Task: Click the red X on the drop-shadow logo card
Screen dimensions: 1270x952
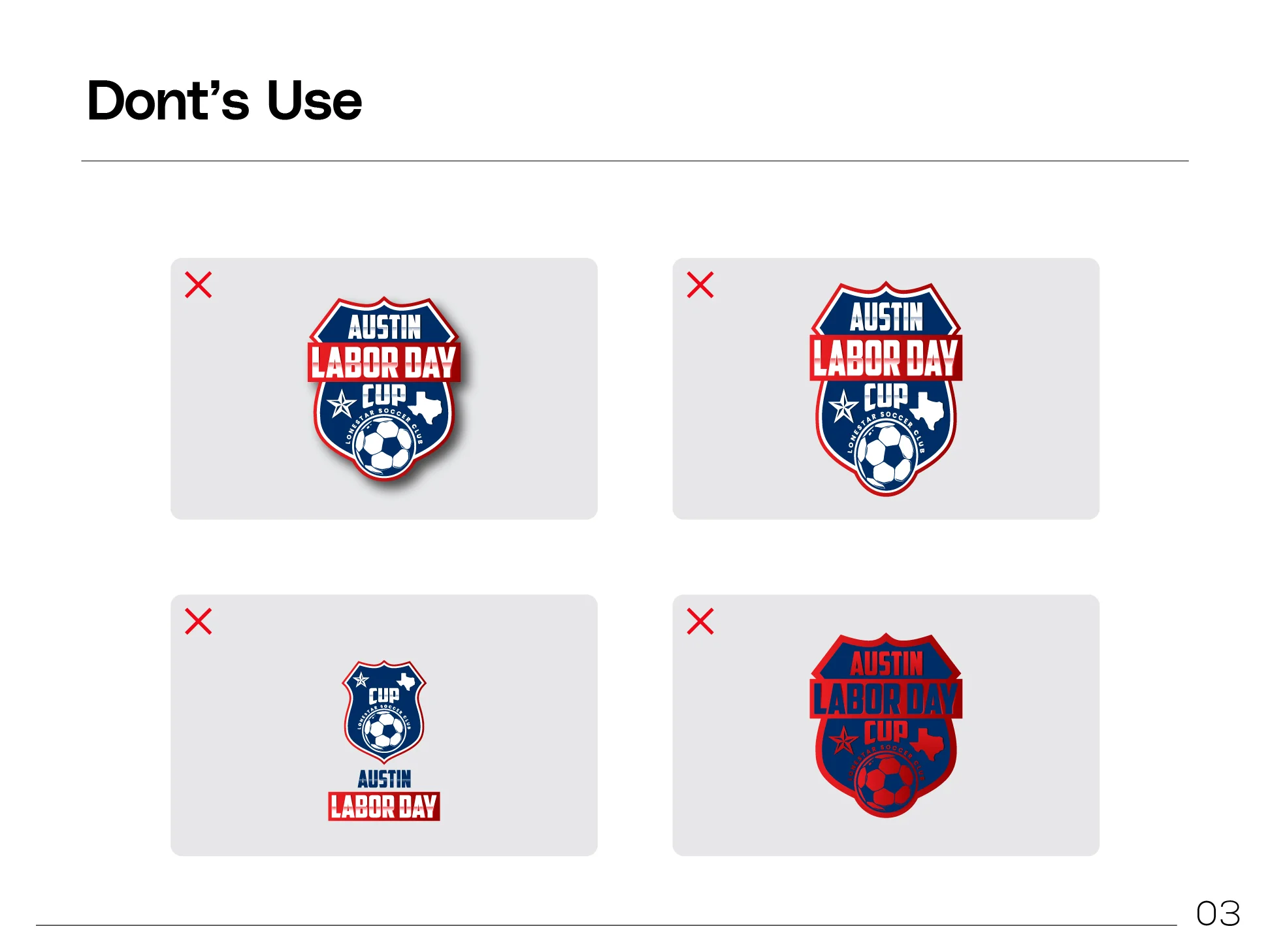Action: point(199,285)
